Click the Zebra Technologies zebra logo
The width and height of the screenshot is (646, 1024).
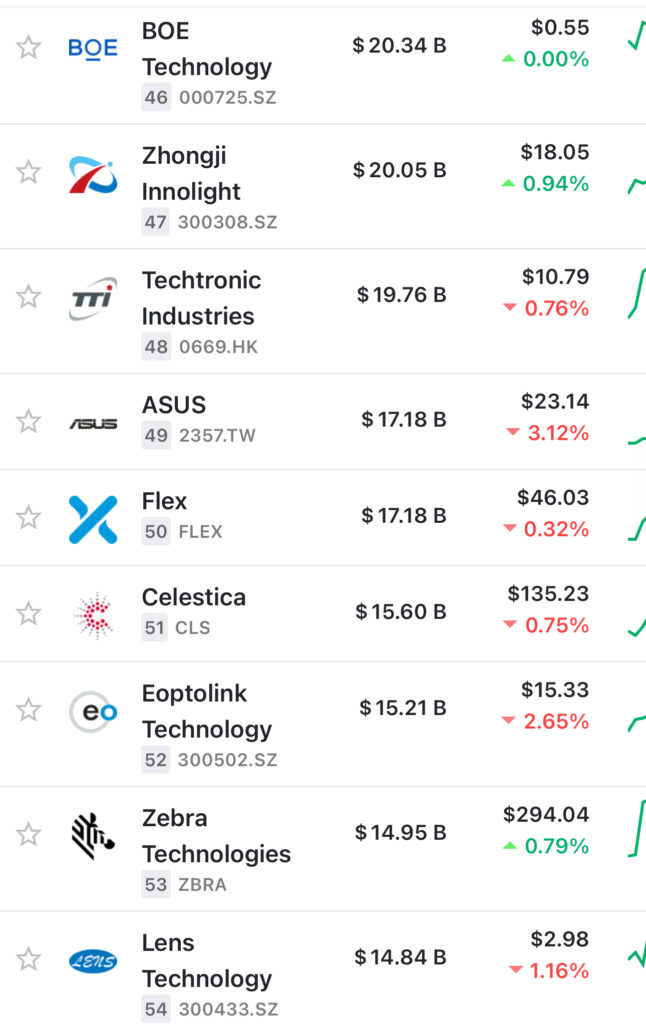[93, 836]
